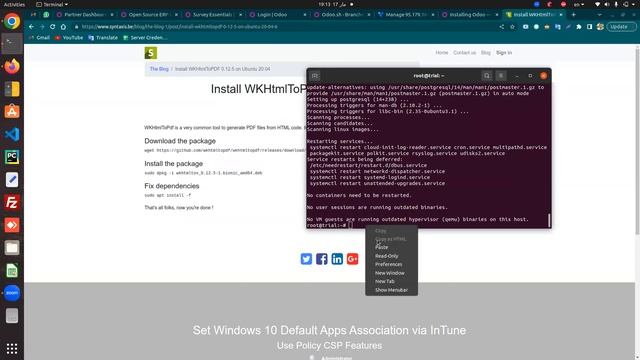The height and width of the screenshot is (360, 640).
Task: Open the keyboard language dropdown
Action: coord(579,4)
